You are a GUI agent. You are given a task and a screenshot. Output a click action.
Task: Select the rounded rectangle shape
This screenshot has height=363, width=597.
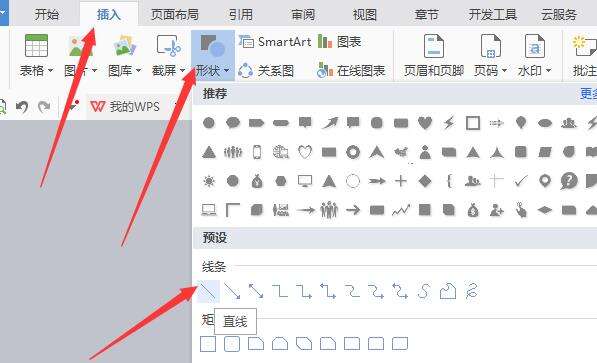pos(232,344)
